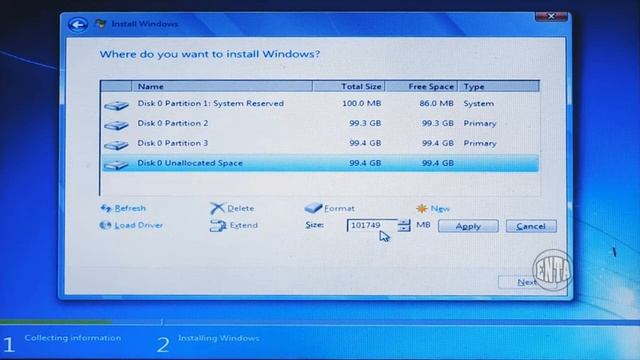Viewport: 640px width, 360px height.
Task: Click the Format eraser icon
Action: tap(313, 208)
